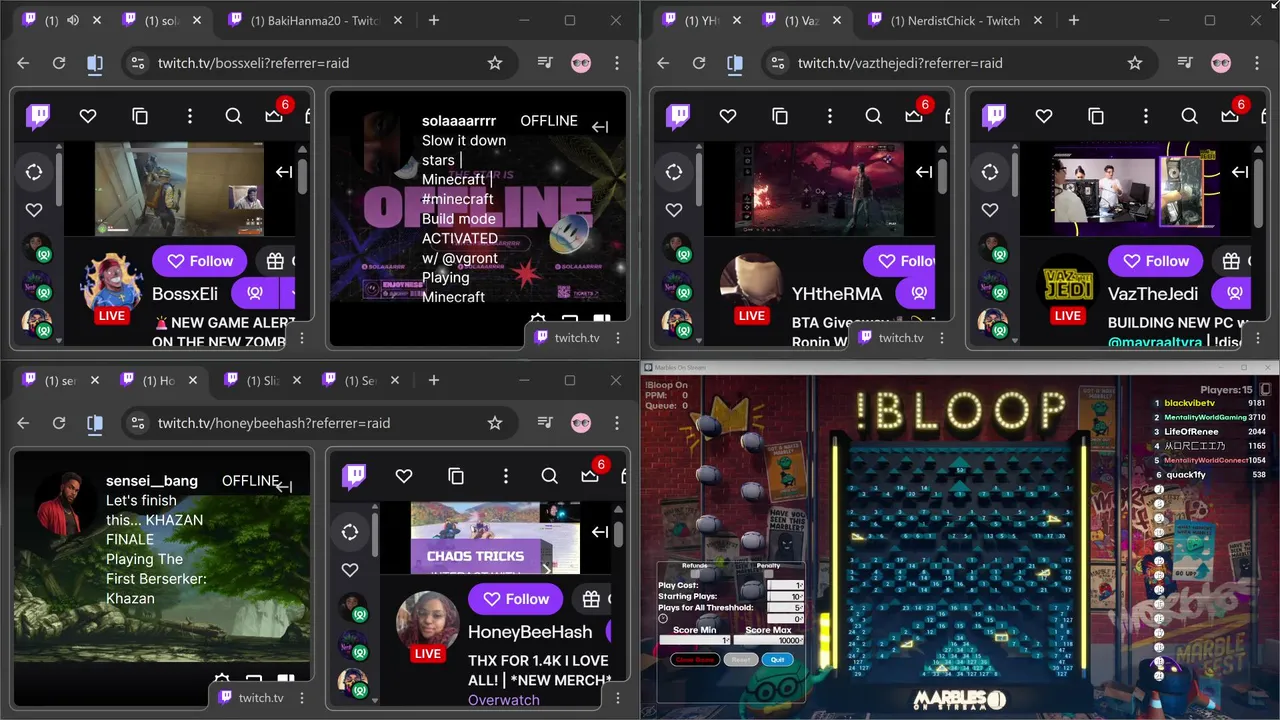Go back in vazthejedi window
The width and height of the screenshot is (1280, 720).
[663, 63]
